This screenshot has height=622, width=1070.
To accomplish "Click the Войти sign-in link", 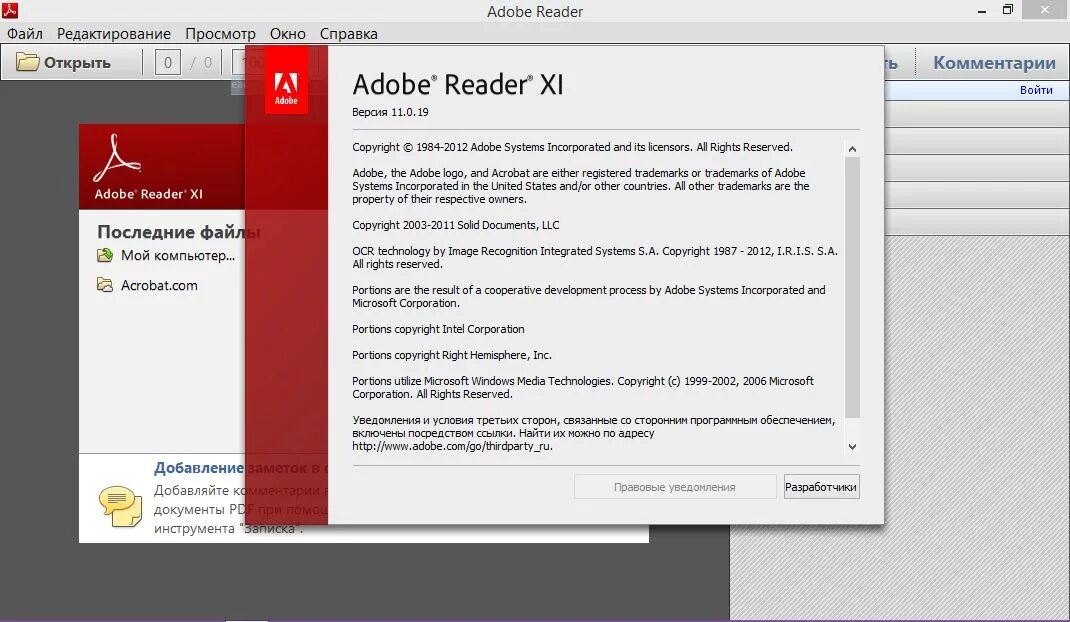I will (x=1036, y=90).
